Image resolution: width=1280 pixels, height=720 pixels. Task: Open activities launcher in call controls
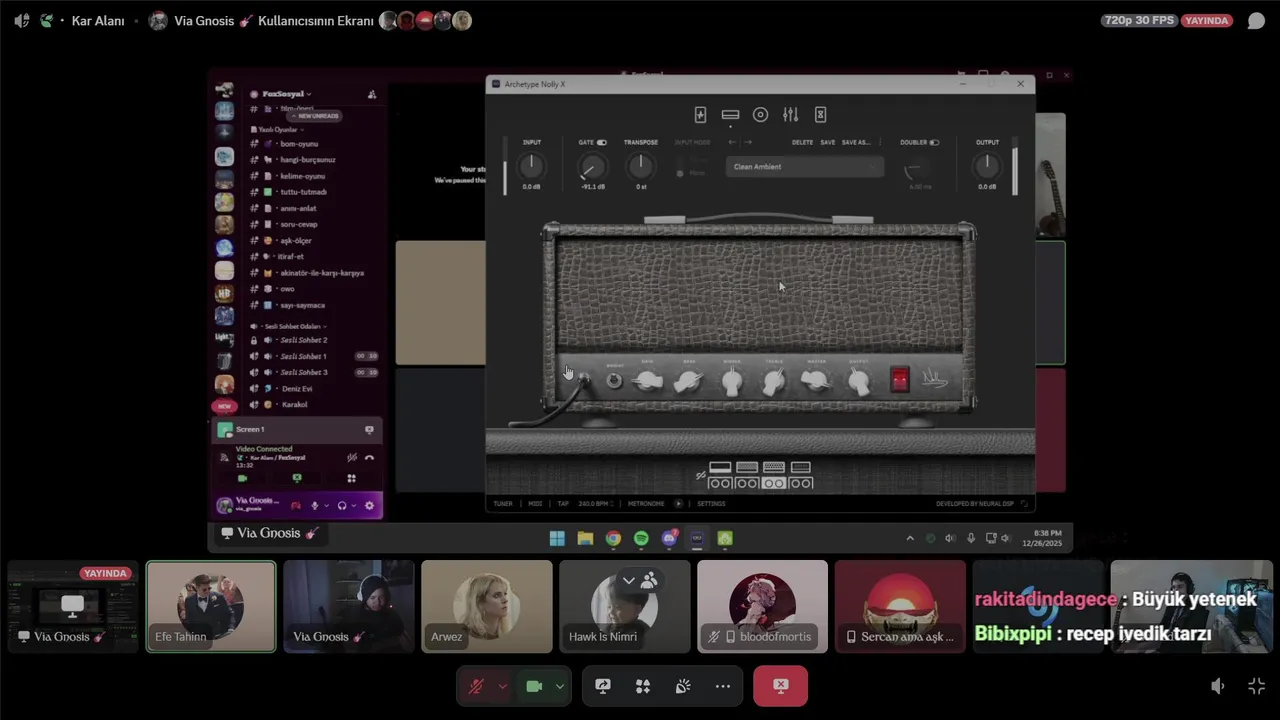click(643, 686)
